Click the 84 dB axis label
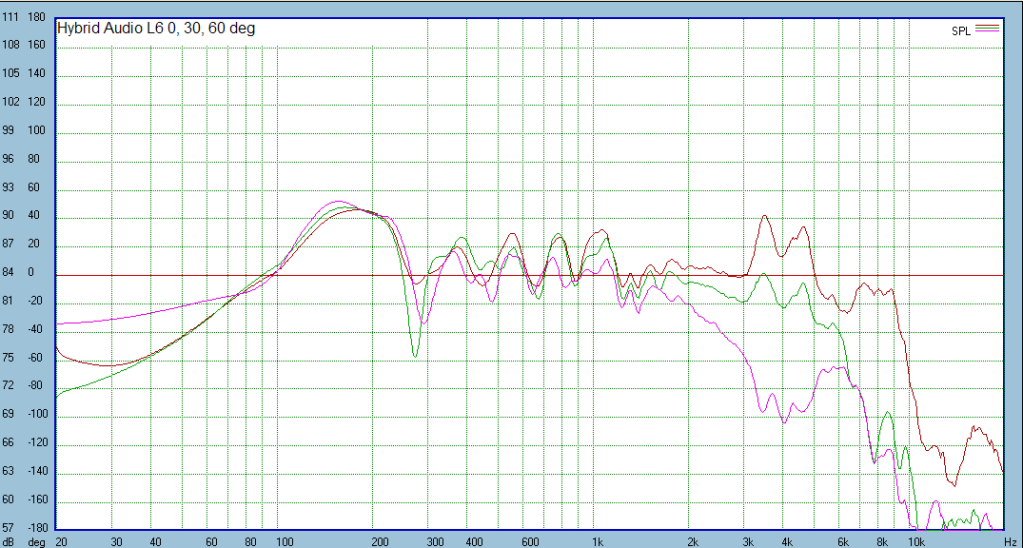This screenshot has width=1023, height=548. (10, 273)
